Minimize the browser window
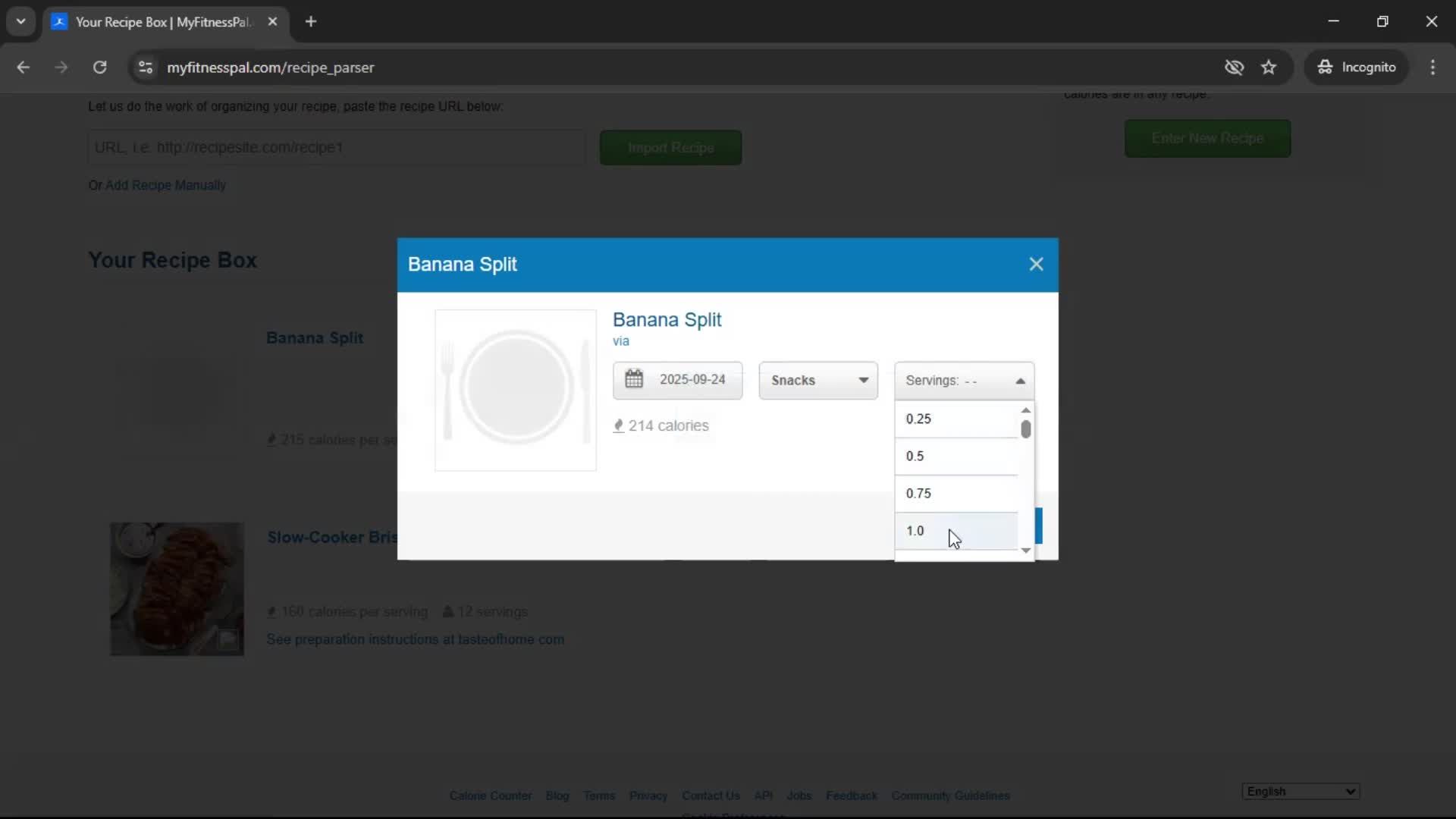 tap(1334, 21)
